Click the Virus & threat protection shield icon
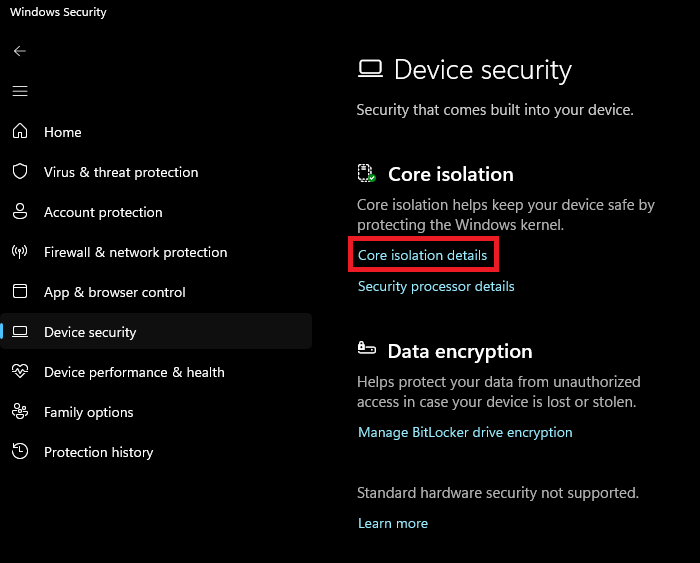The height and width of the screenshot is (563, 700). 20,172
